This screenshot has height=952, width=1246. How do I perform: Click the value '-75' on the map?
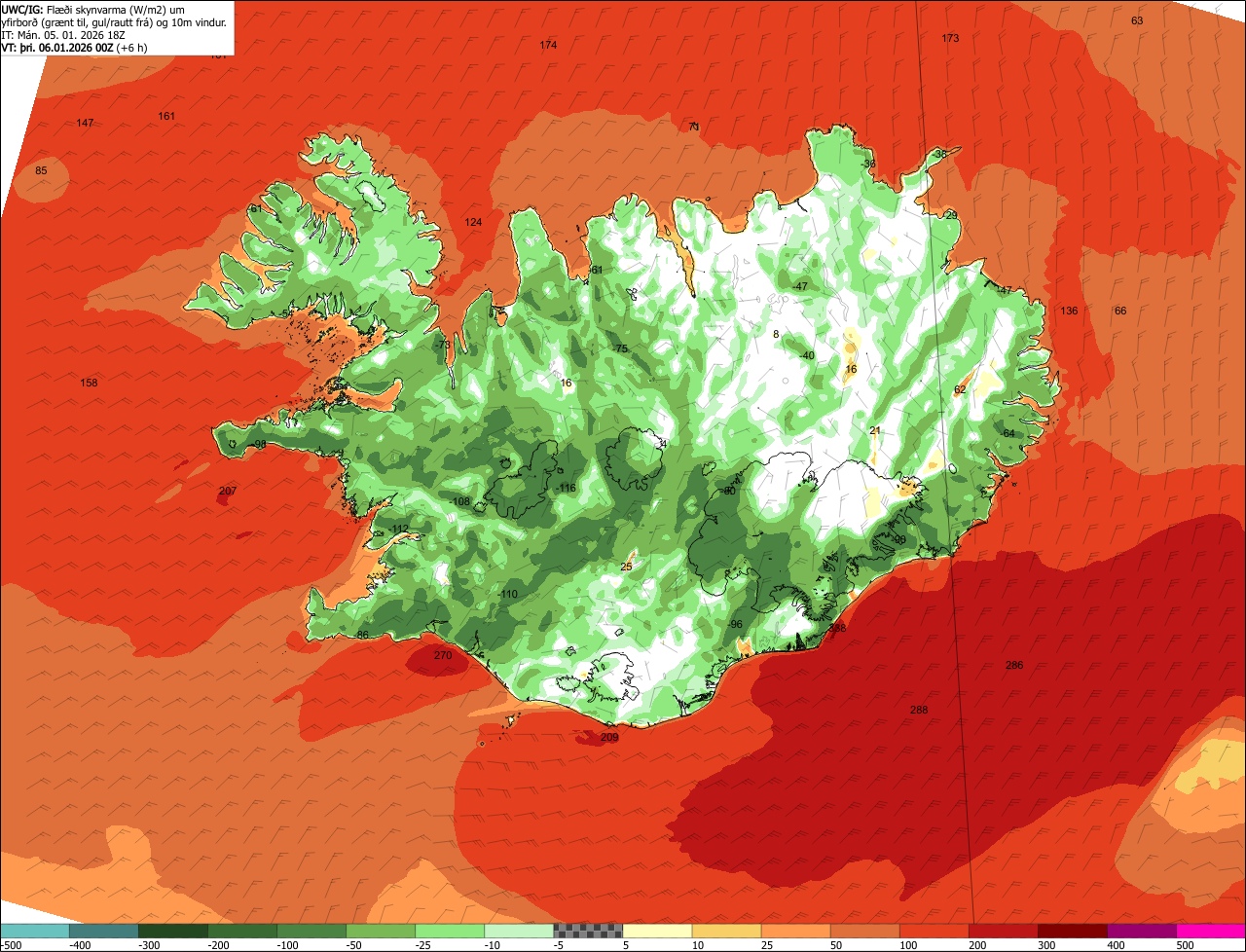tap(620, 348)
